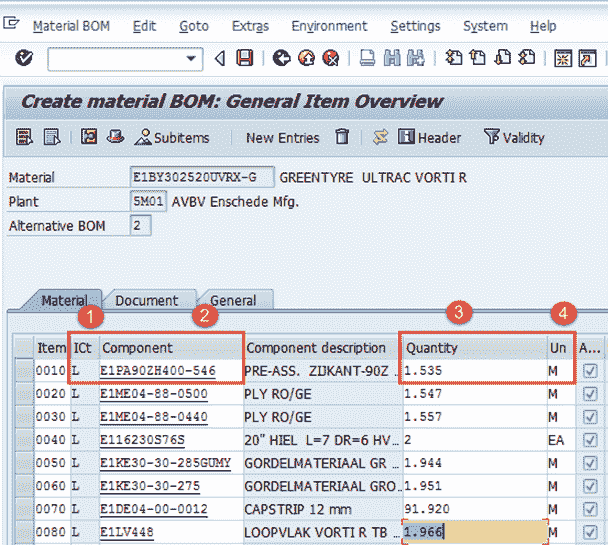The height and width of the screenshot is (545, 608).
Task: Select row 0040 using its row selector
Action: click(24, 440)
